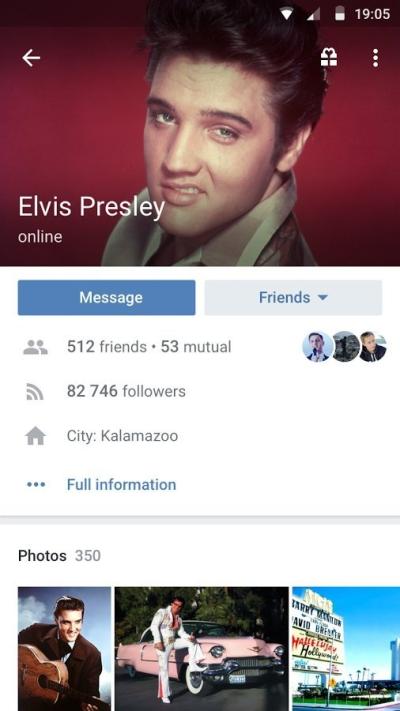The width and height of the screenshot is (400, 711).
Task: Open the Photos 350 section header
Action: 59,555
